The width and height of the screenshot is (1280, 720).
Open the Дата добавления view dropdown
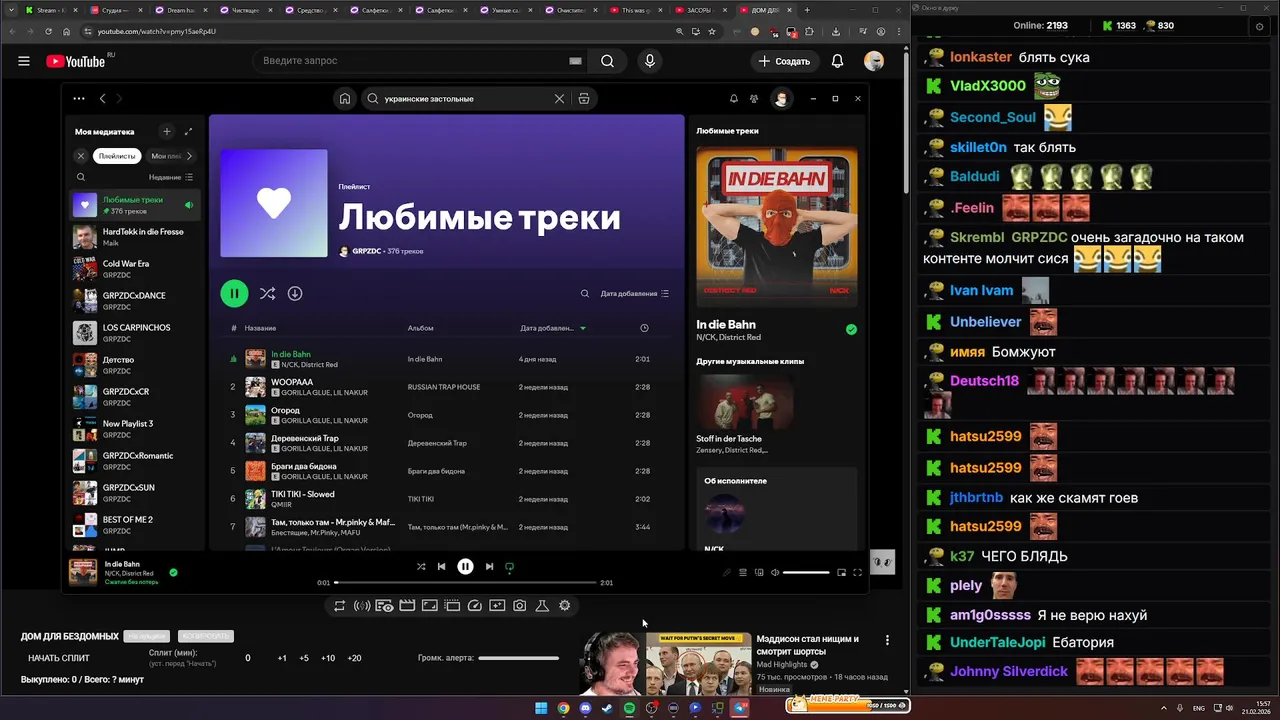point(635,293)
